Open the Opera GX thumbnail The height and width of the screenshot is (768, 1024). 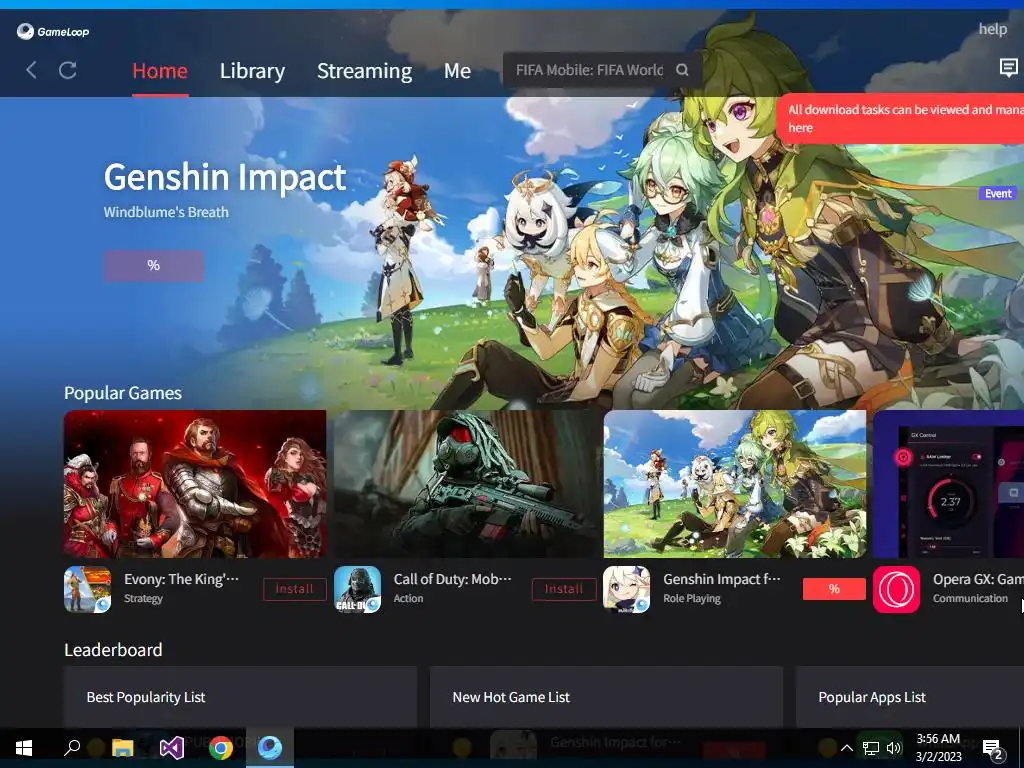[948, 484]
